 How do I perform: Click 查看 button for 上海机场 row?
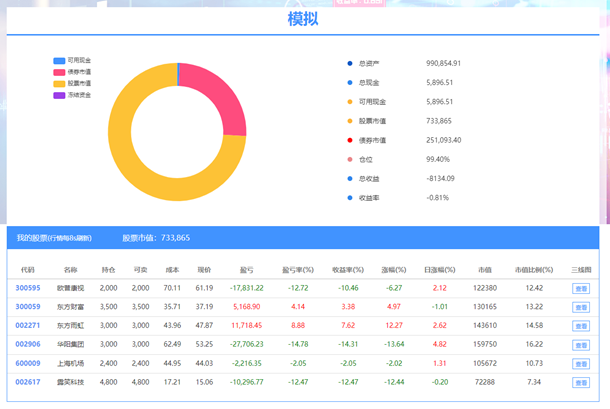580,363
